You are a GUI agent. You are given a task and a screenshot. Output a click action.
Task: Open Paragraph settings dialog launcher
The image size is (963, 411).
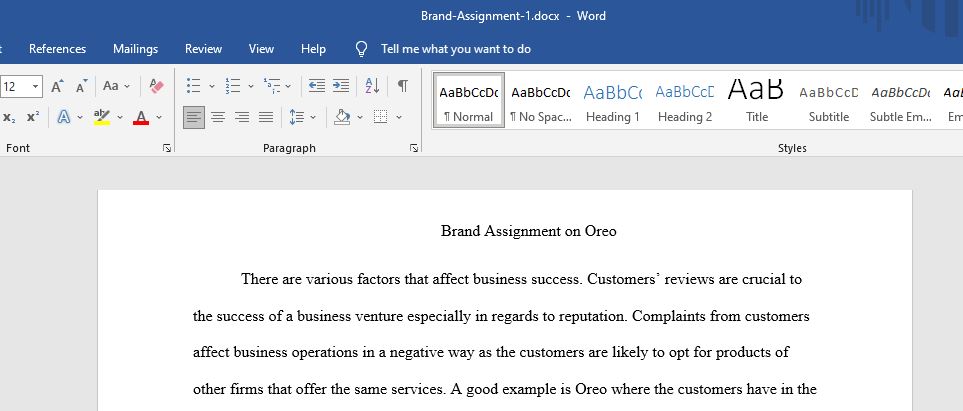(x=414, y=148)
